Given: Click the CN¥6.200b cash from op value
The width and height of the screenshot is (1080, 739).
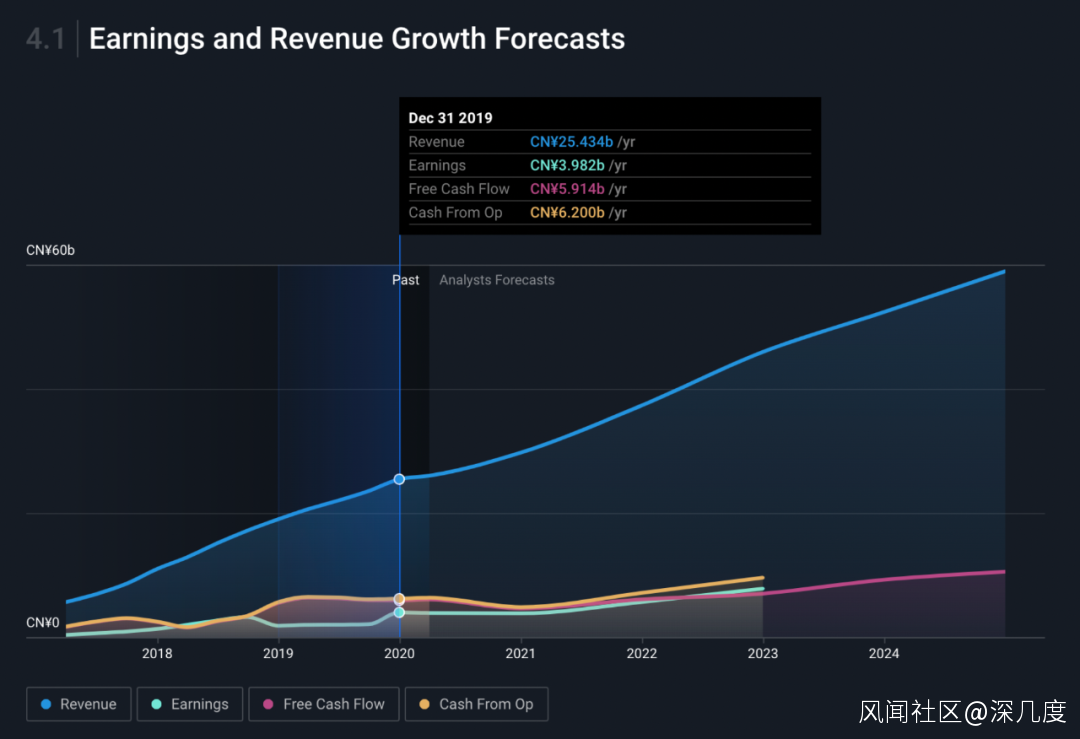Looking at the screenshot, I should (567, 212).
